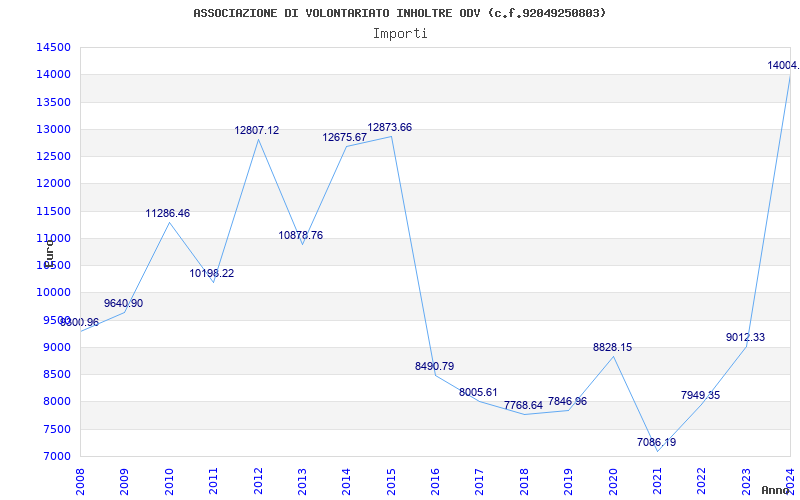Click the 2018 year label on x-axis
This screenshot has height=500, width=800.
click(x=524, y=481)
